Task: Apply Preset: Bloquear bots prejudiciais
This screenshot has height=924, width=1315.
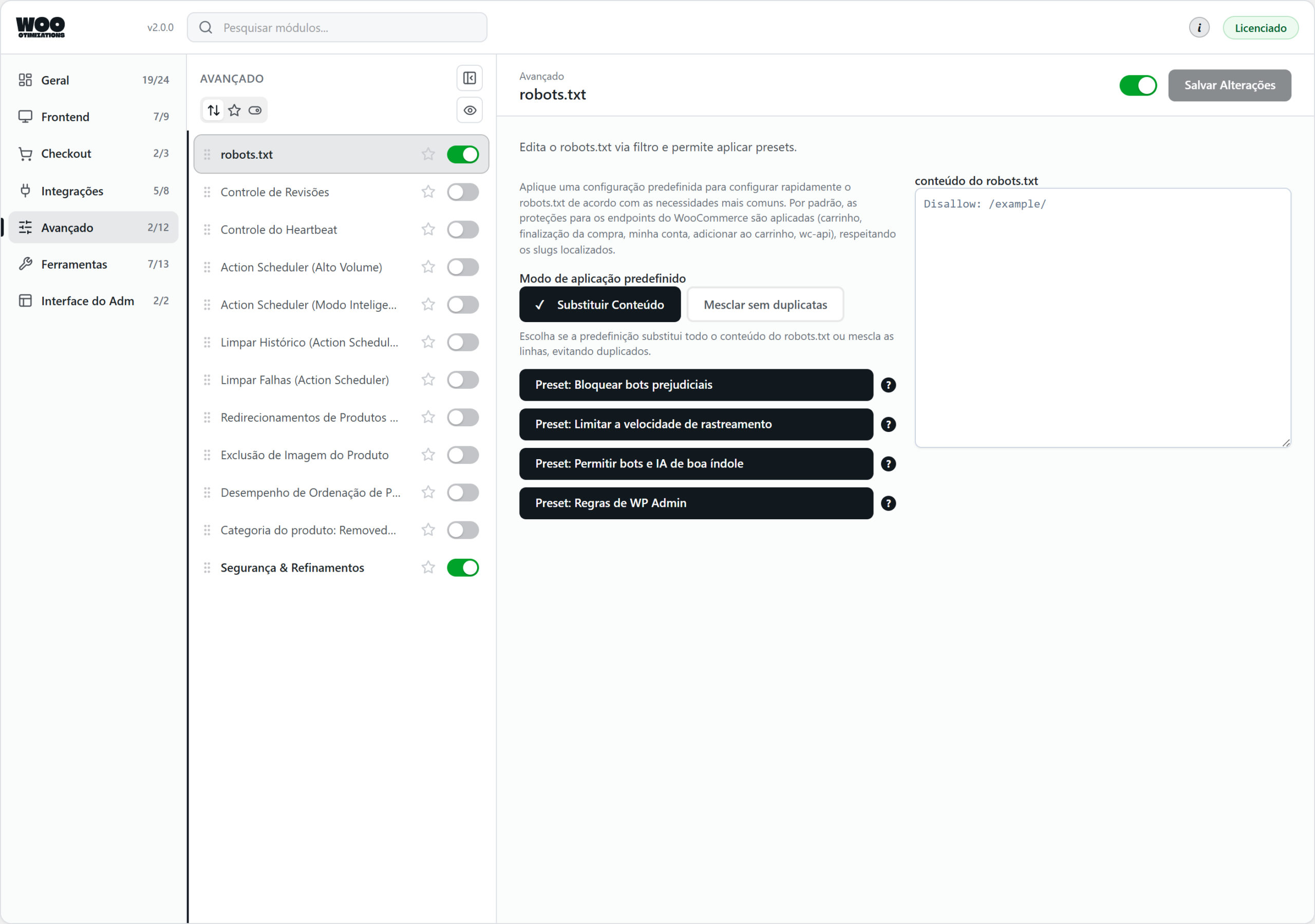Action: [x=696, y=385]
